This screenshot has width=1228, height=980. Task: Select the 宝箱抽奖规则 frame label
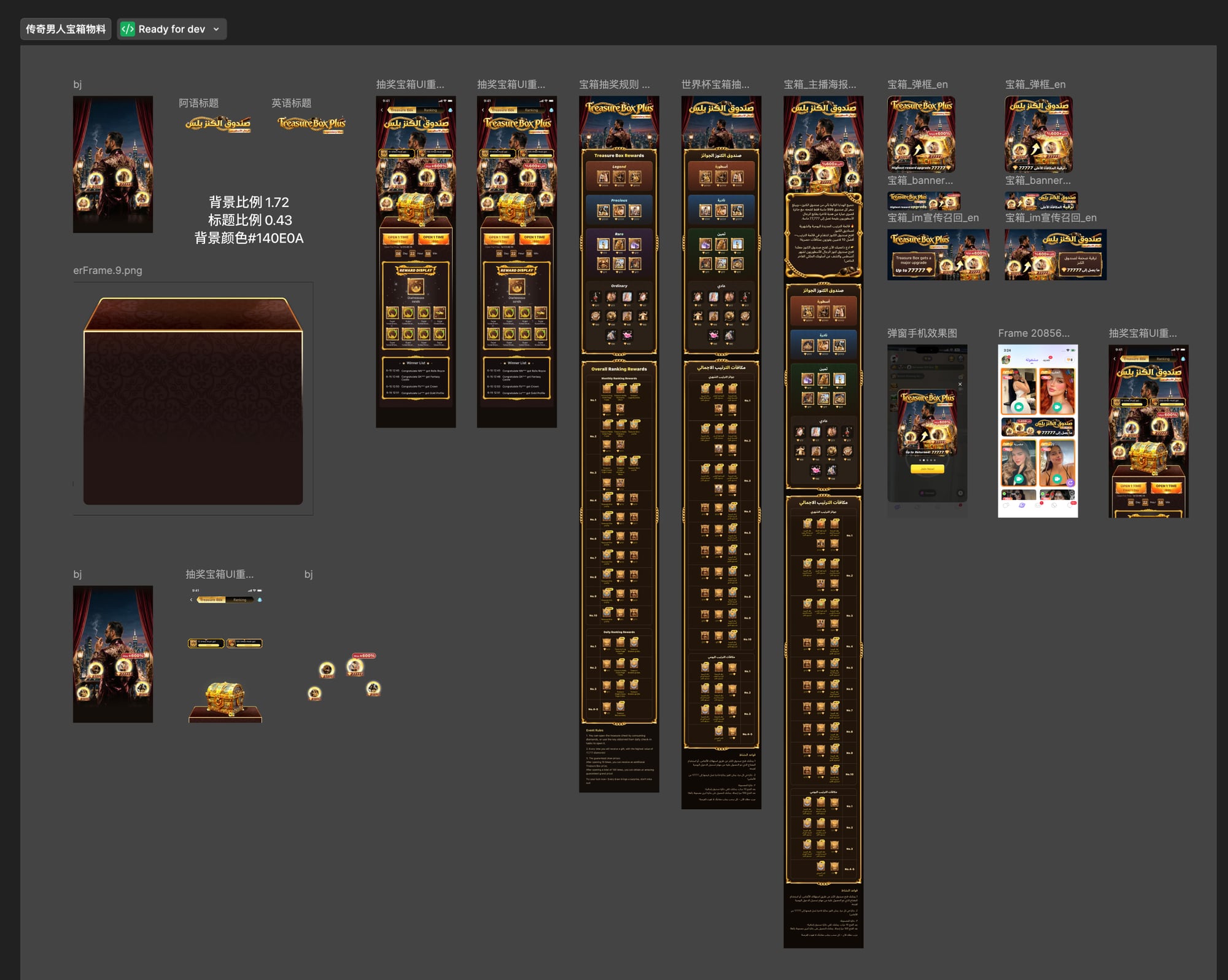pyautogui.click(x=615, y=84)
